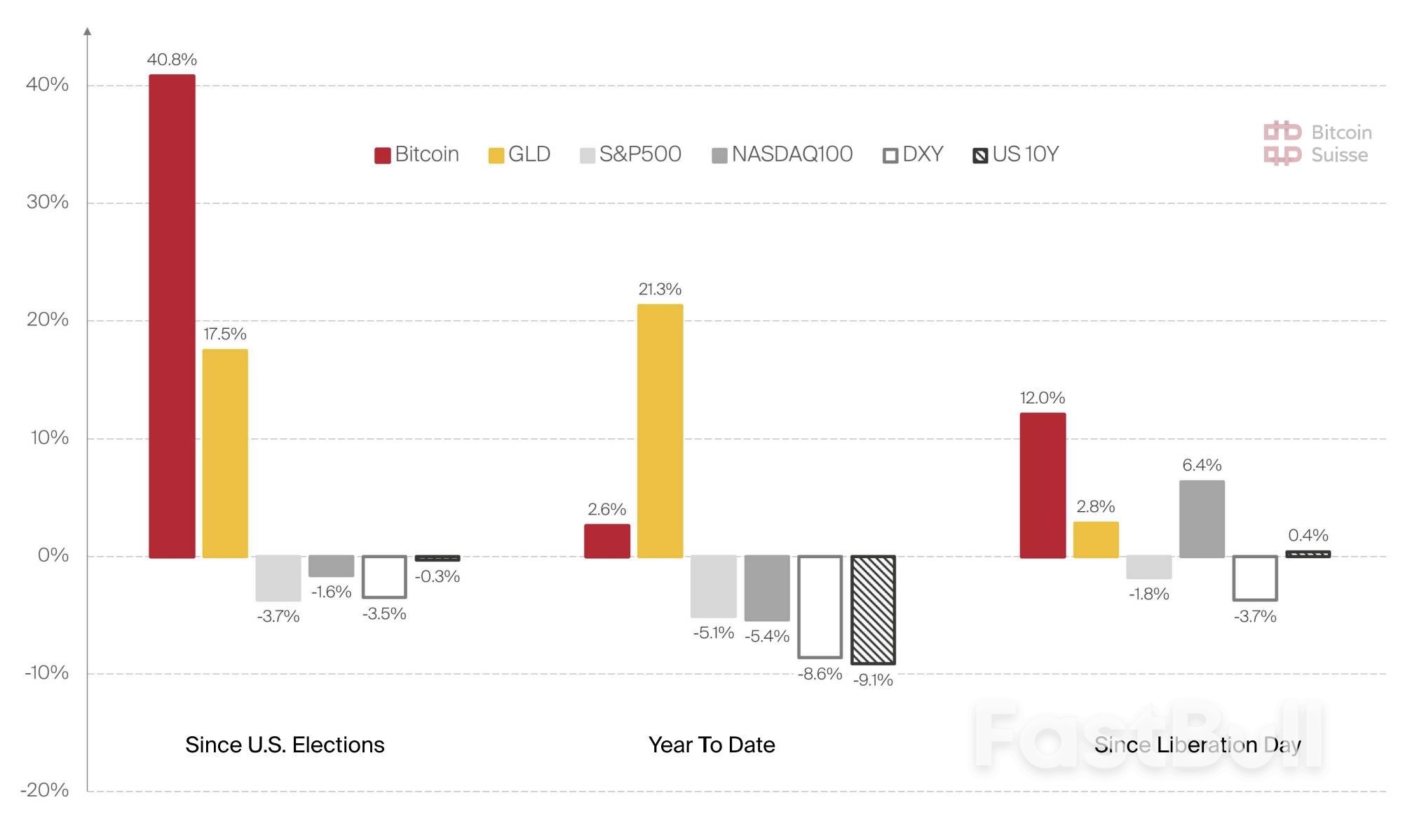Click the NASDAQ100 legend text
The height and width of the screenshot is (840, 1405).
[x=792, y=154]
